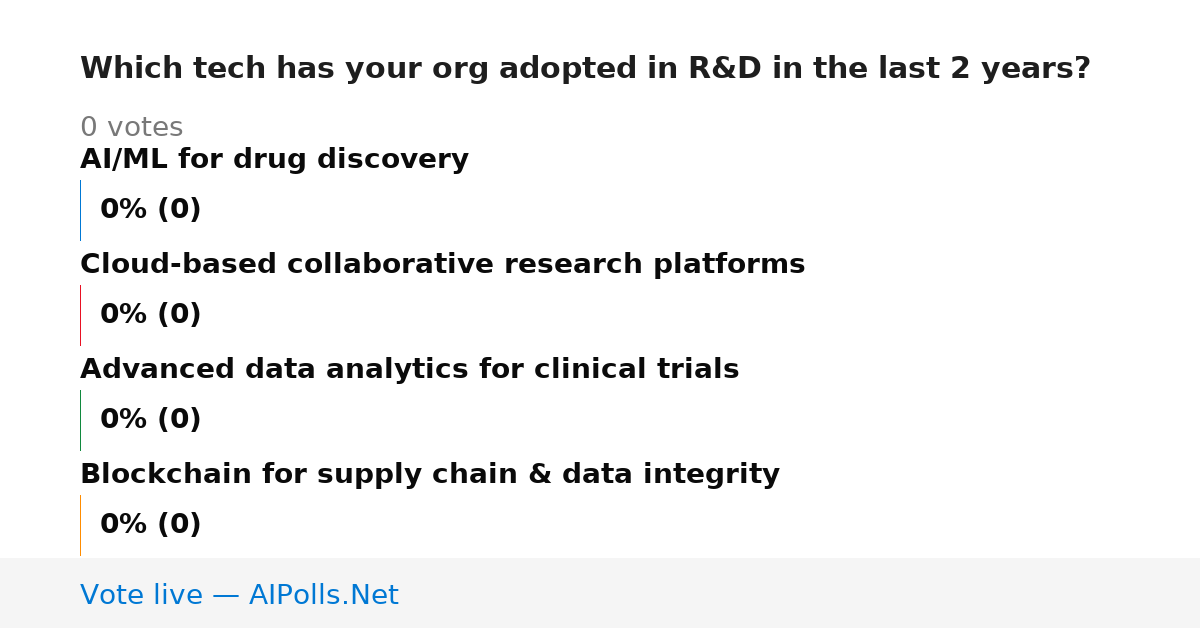Click the poll question title

585,69
